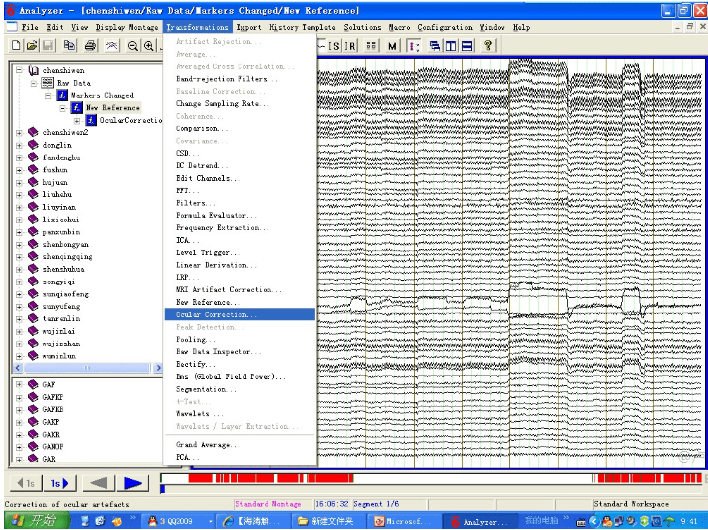
Task: Choose Ocular Correction from Transformations menu
Action: click(x=240, y=314)
